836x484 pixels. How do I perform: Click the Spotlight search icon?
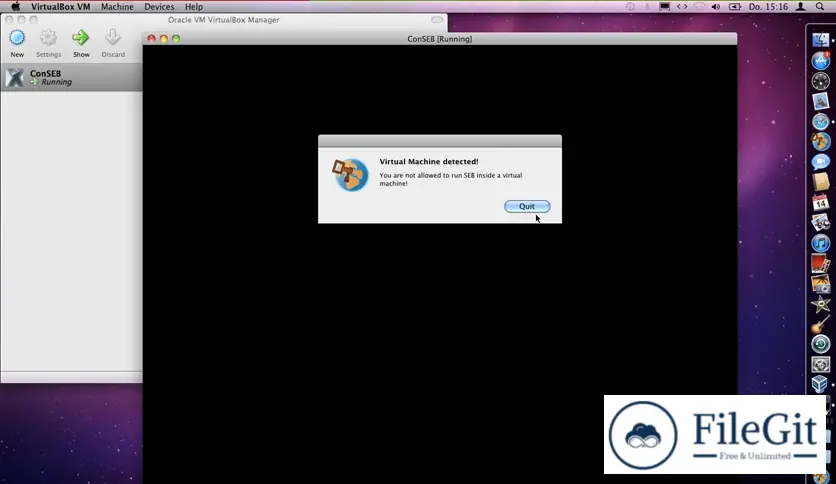tap(819, 6)
